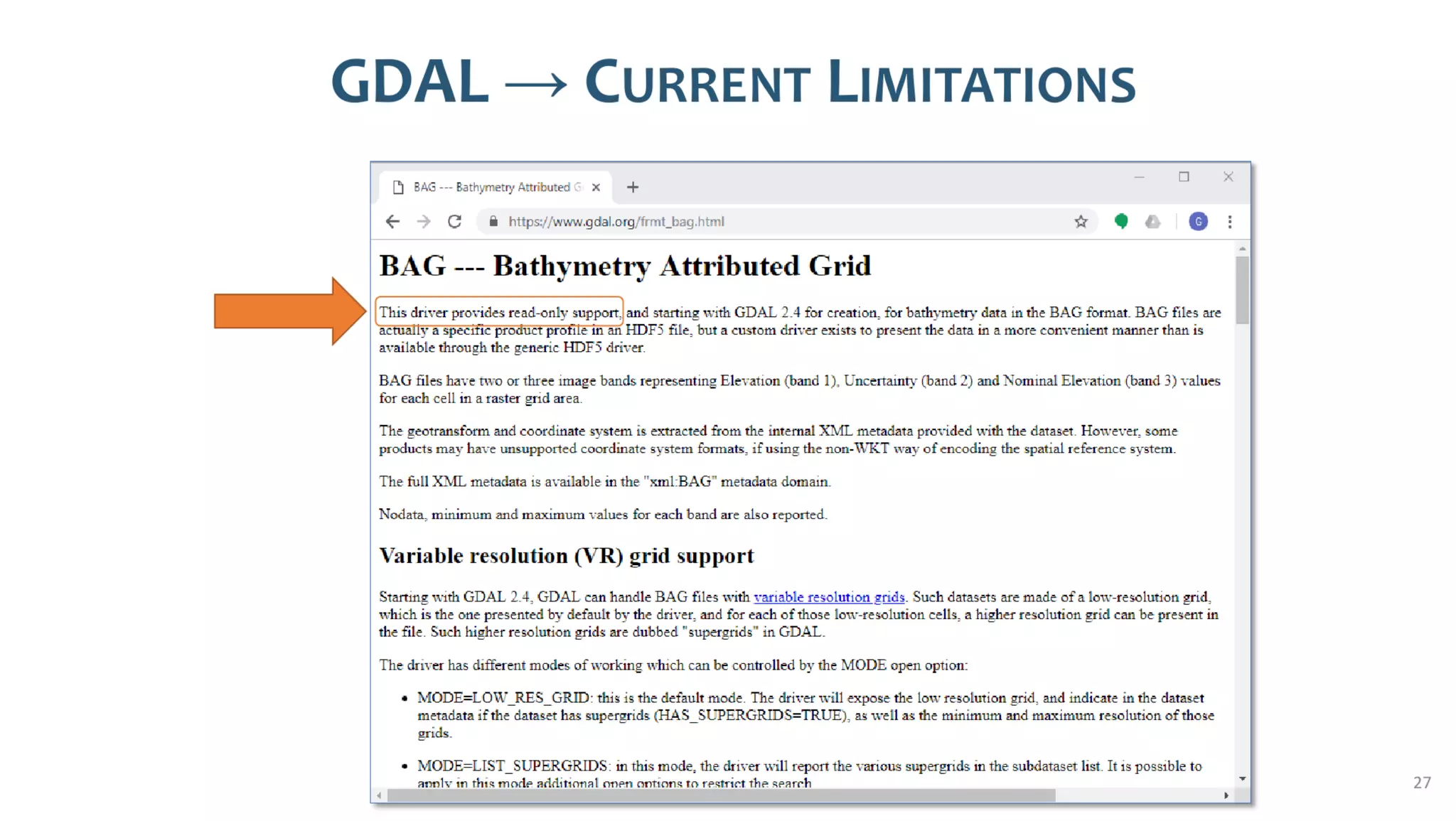Viewport: 1456px width, 821px height.
Task: Click horizontal scrollbar right arrow
Action: click(x=1226, y=795)
